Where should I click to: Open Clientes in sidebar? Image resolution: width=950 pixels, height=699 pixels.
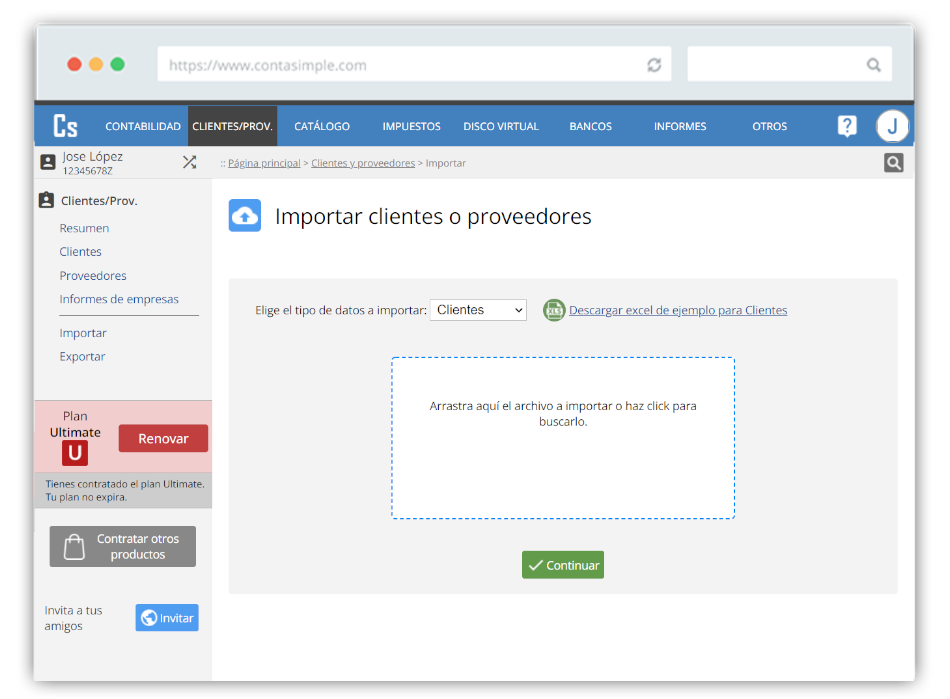click(81, 252)
